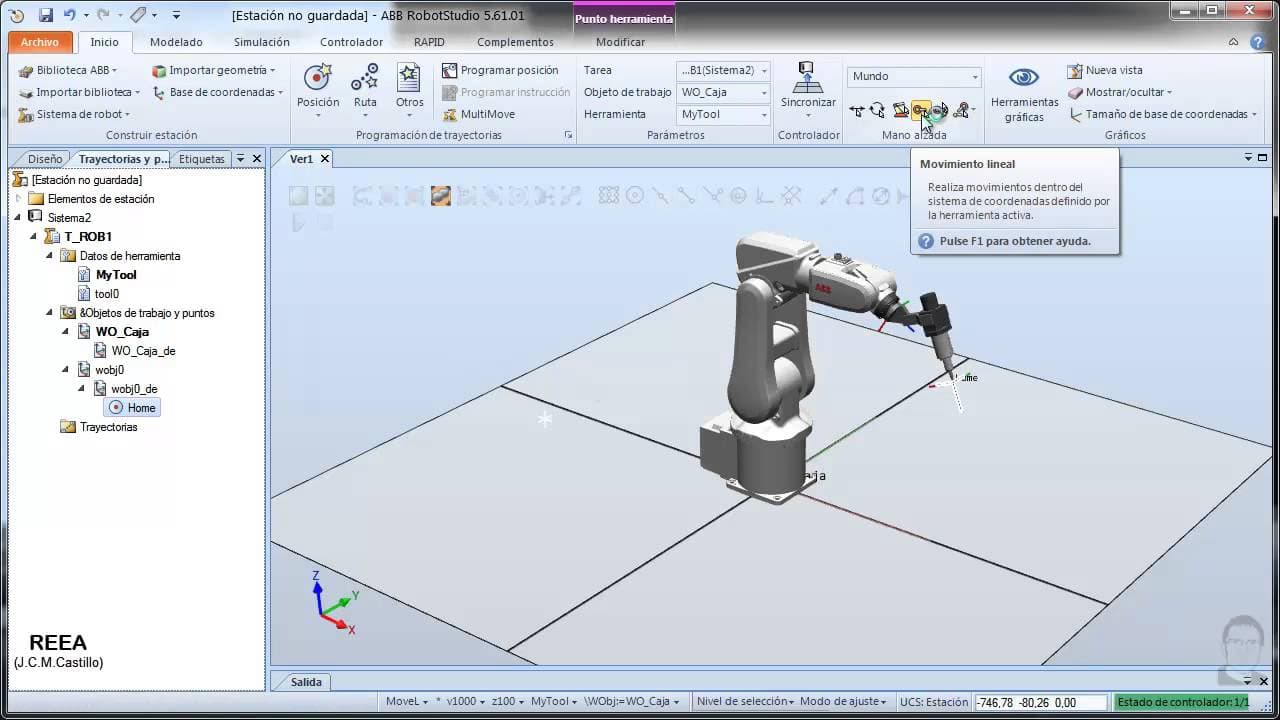The image size is (1280, 720).
Task: Close the Ver1 view tab
Action: [325, 159]
